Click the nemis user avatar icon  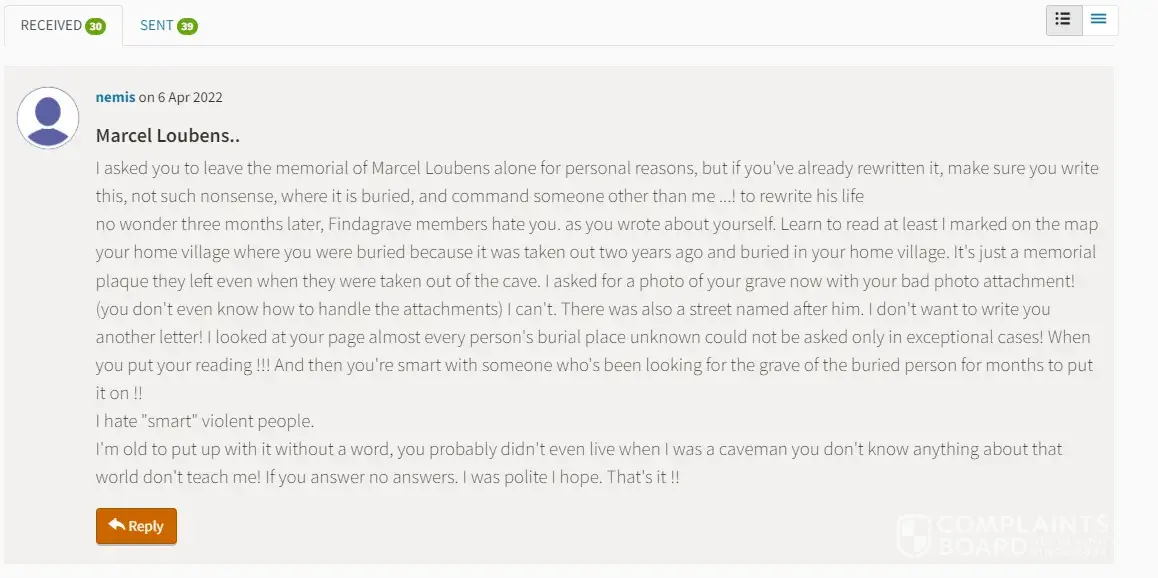[x=48, y=118]
